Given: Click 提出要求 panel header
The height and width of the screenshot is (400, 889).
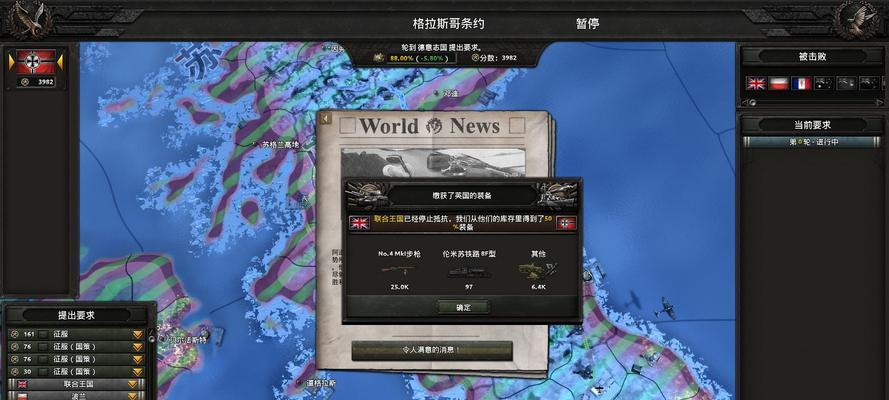Looking at the screenshot, I should click(77, 315).
